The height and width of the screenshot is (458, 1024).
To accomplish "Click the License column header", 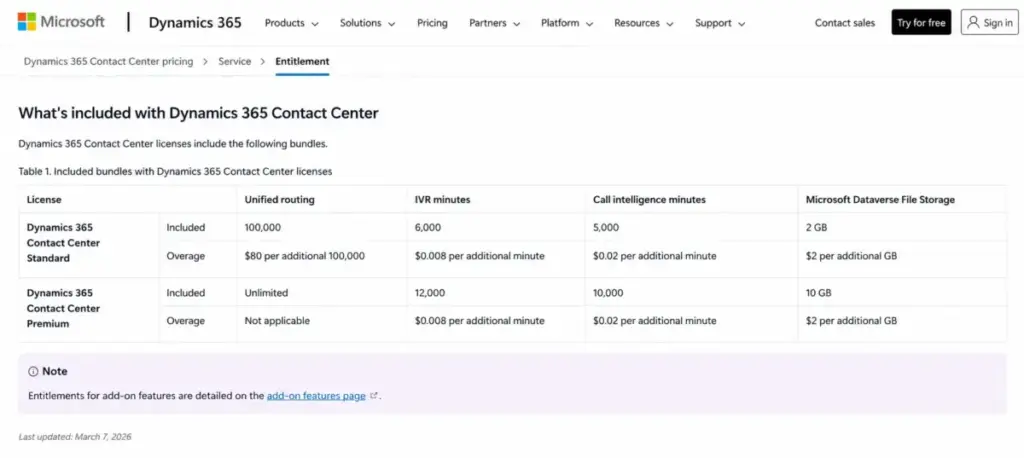I will click(44, 200).
